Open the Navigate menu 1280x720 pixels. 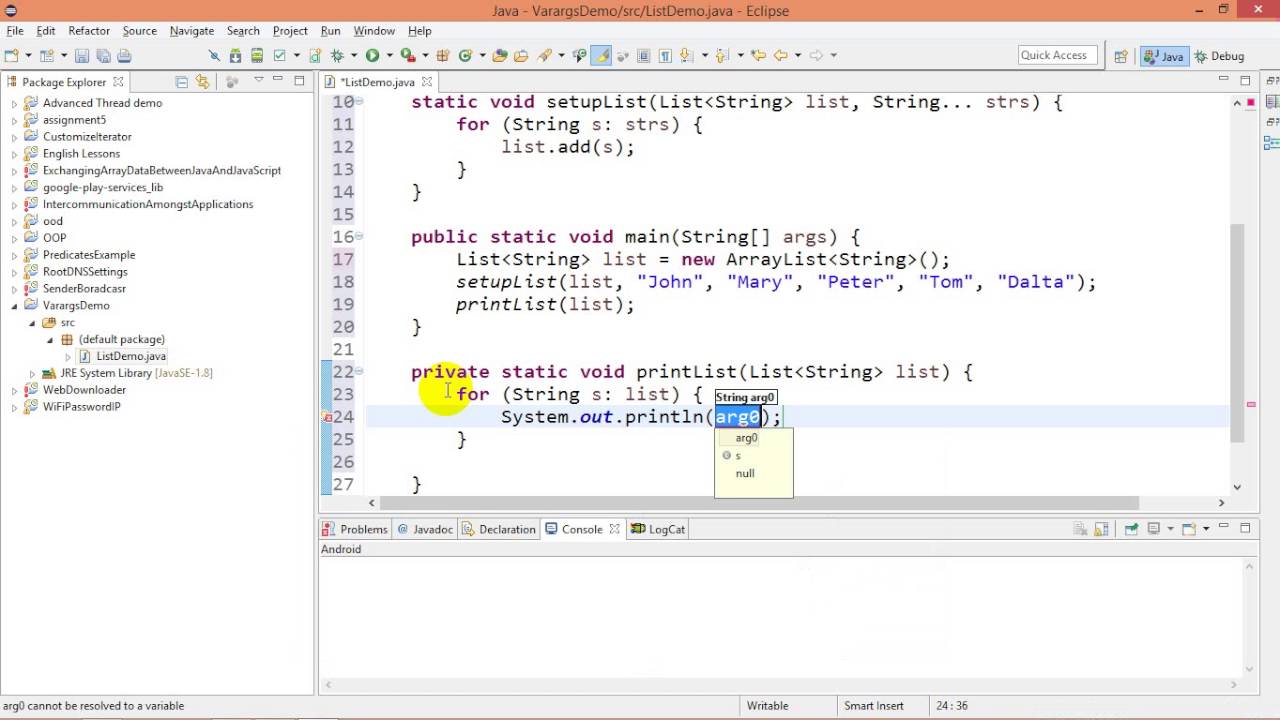coord(192,31)
